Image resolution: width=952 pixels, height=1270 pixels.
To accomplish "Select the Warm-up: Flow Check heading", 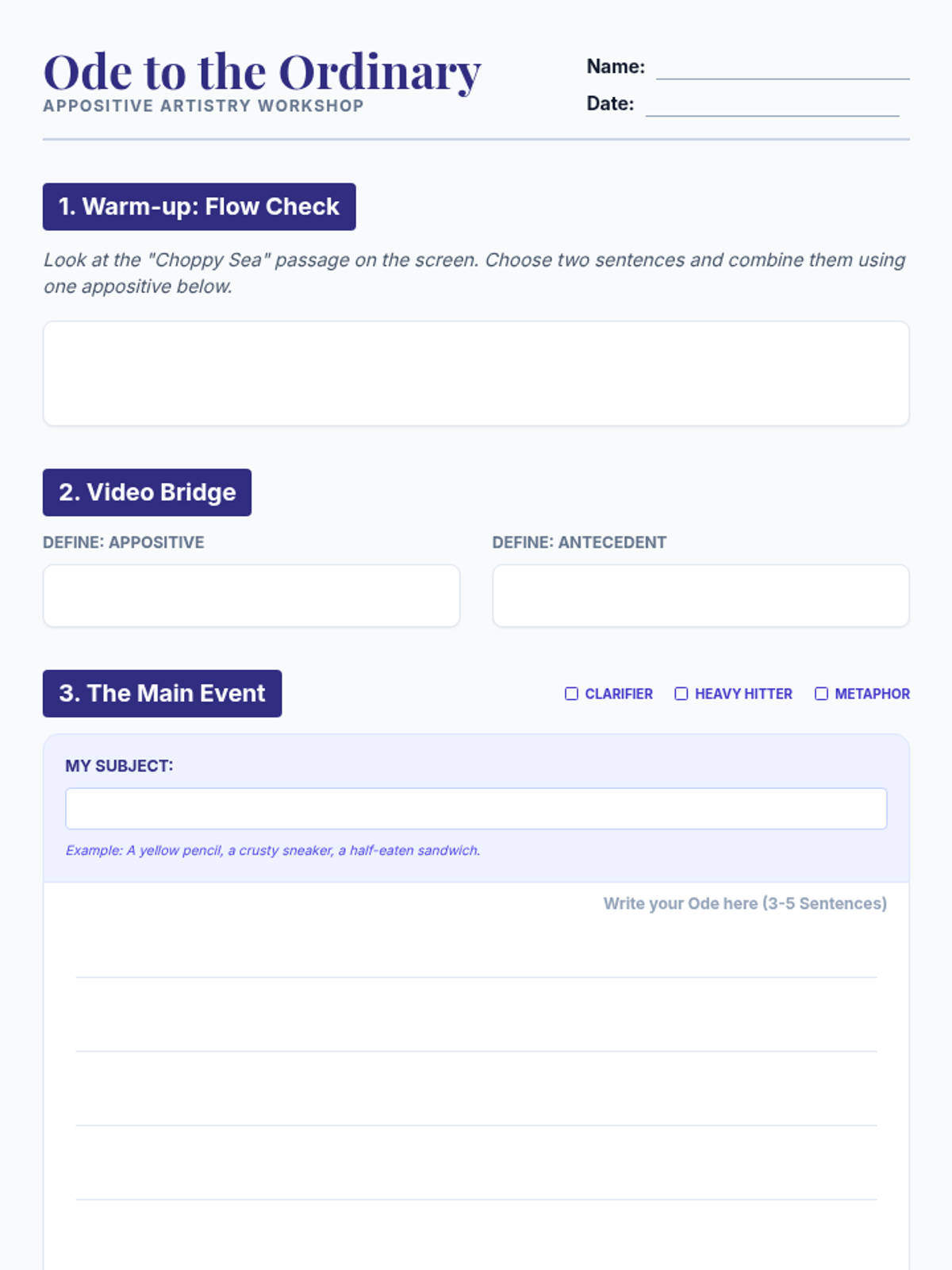I will 199,206.
